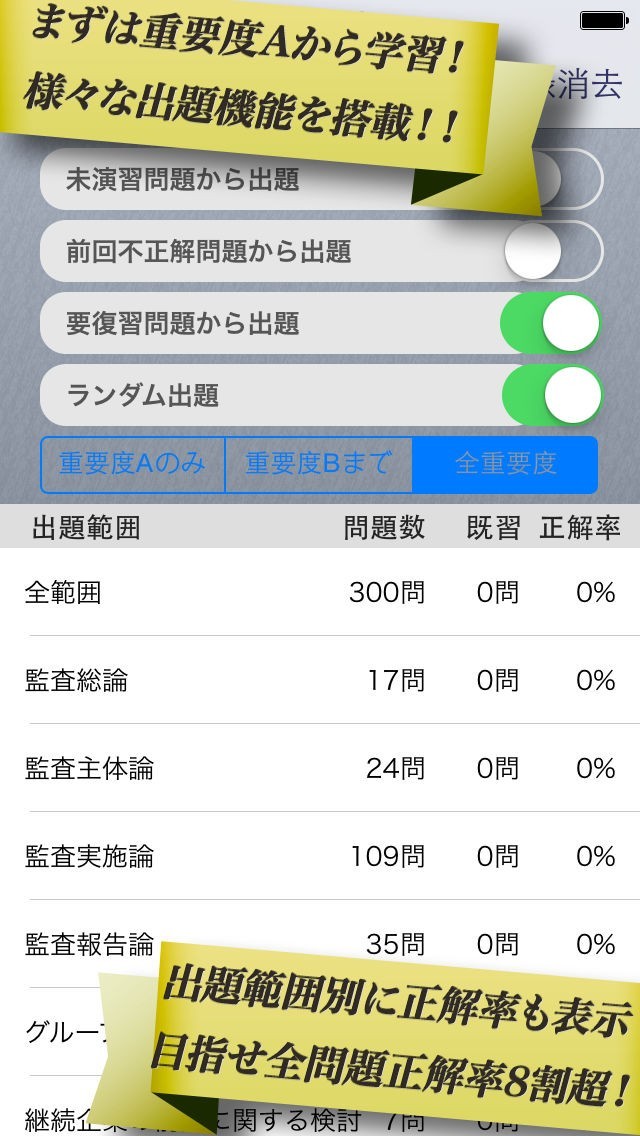Tap the 既習 column header
Image resolution: width=640 pixels, height=1136 pixels.
(494, 528)
